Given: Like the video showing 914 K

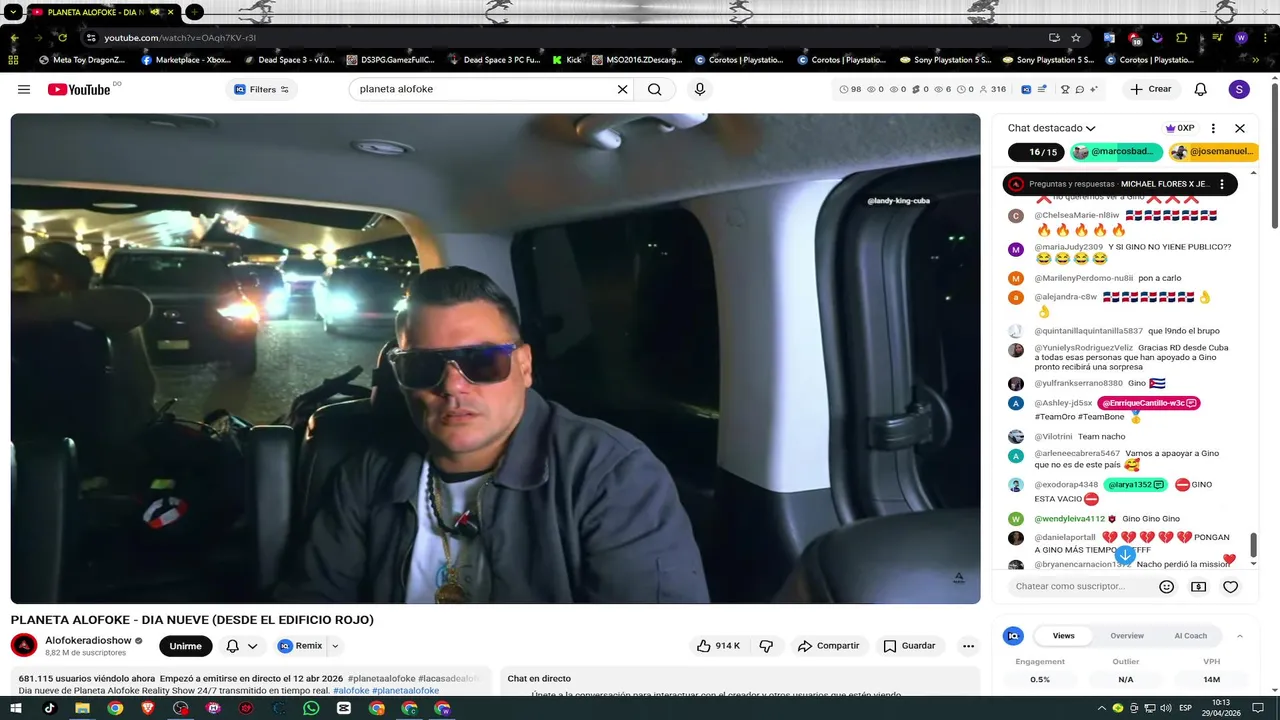Looking at the screenshot, I should [x=718, y=646].
